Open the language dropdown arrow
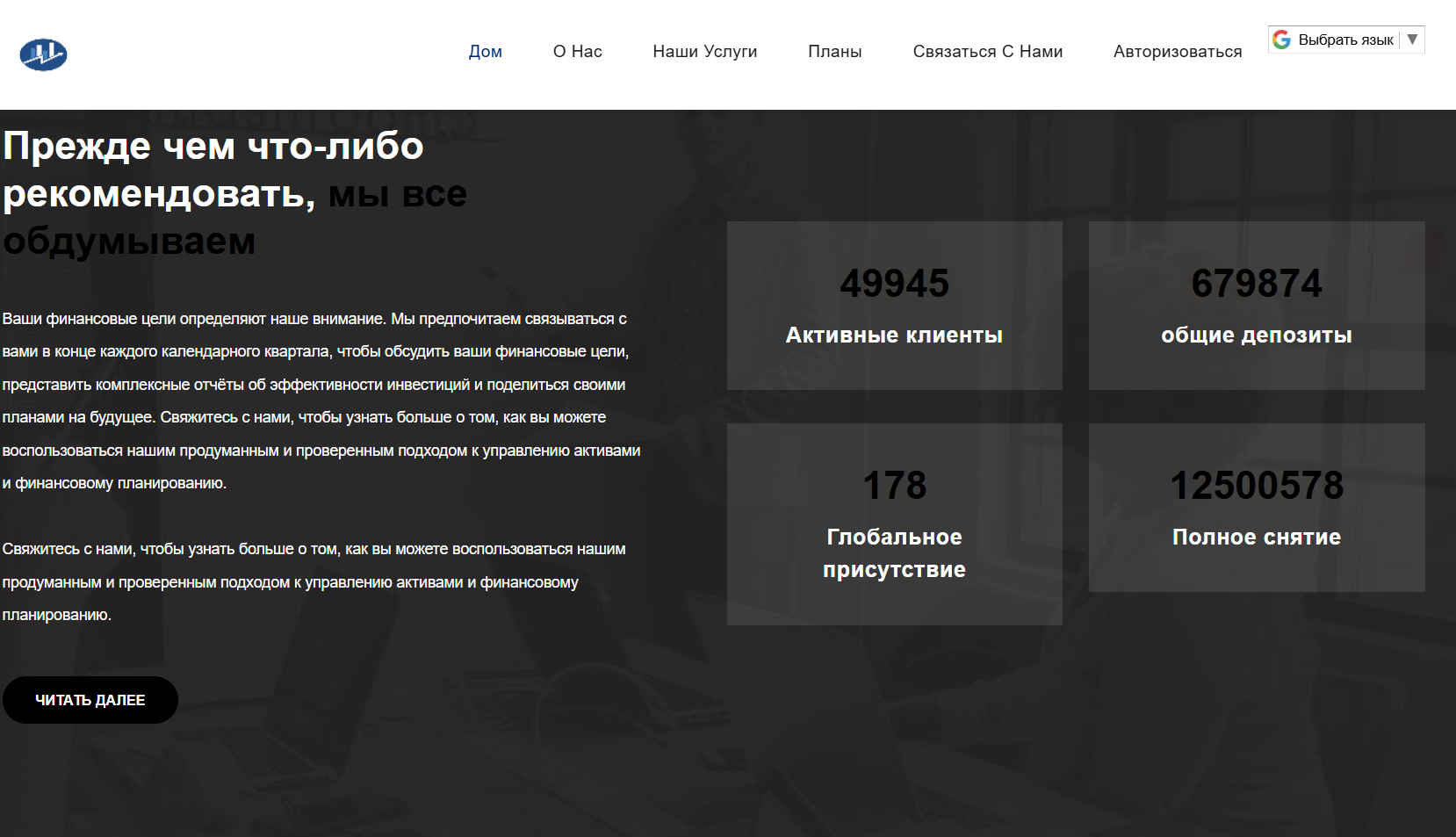 (x=1412, y=40)
